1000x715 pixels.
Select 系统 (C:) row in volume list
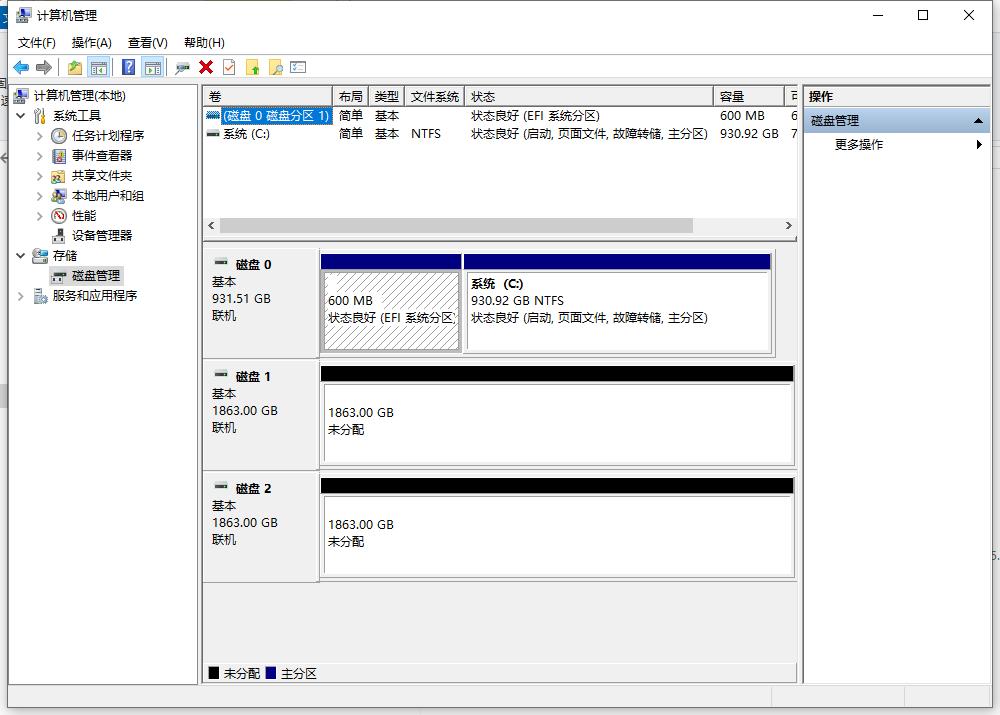(501, 134)
